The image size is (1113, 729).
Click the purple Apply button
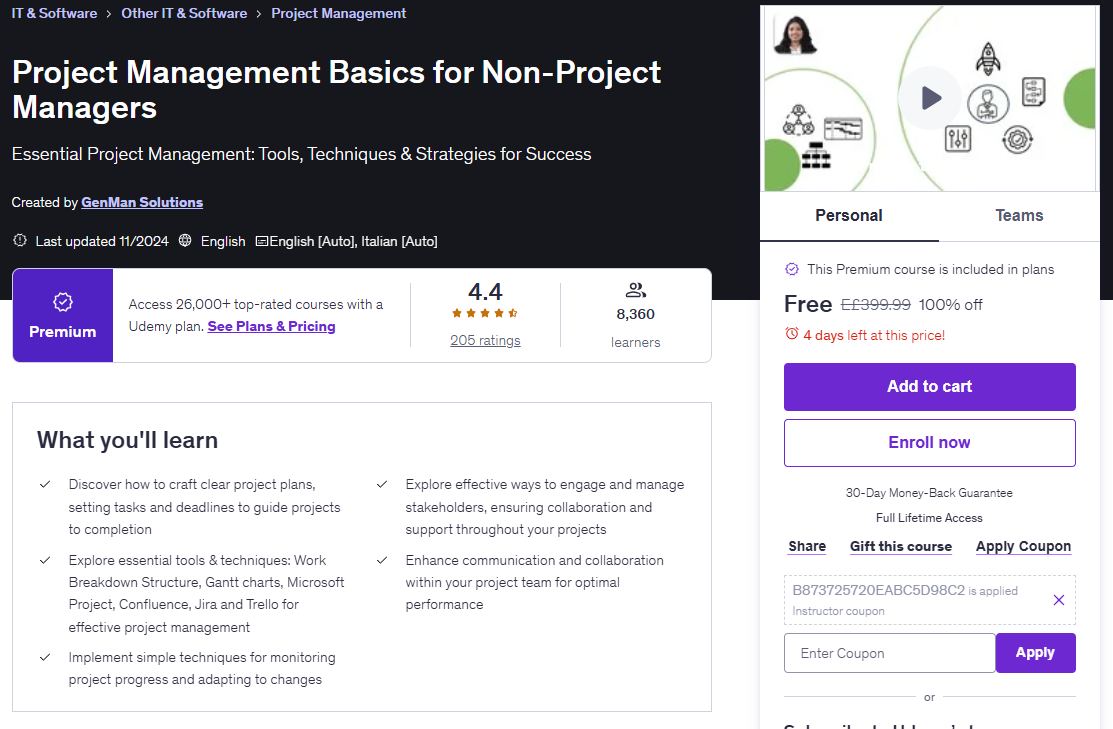(1035, 653)
